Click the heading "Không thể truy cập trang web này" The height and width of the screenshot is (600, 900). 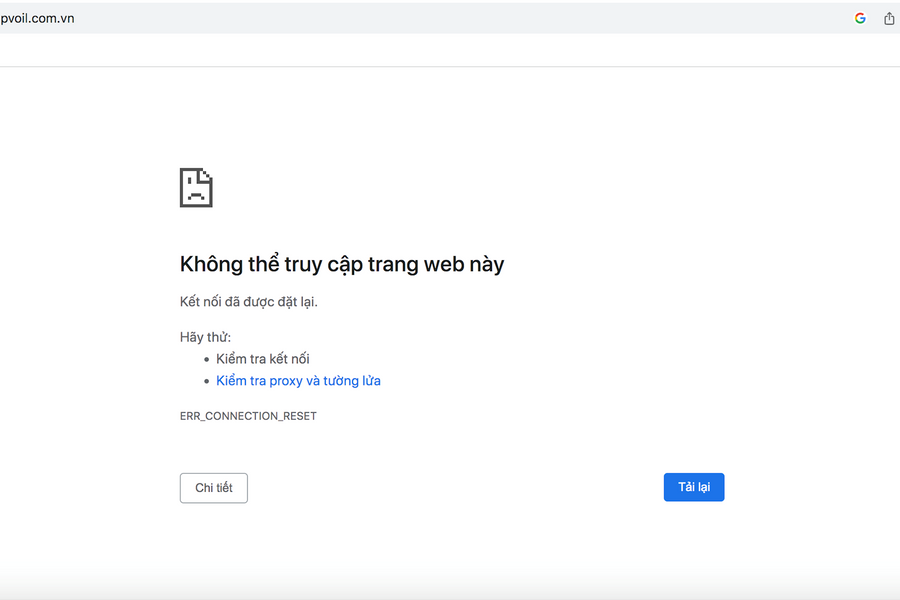[342, 264]
